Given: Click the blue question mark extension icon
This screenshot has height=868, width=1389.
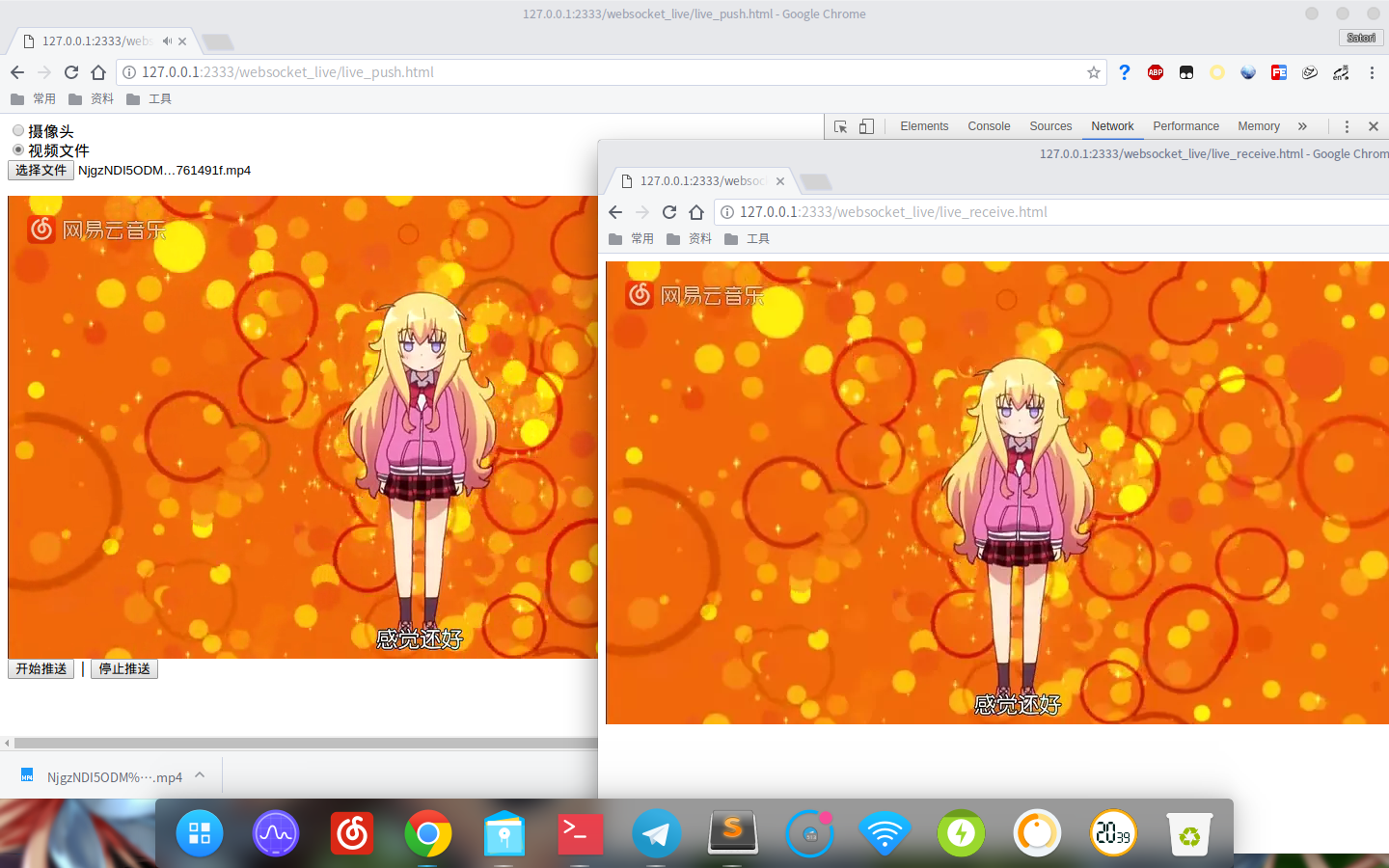Looking at the screenshot, I should point(1125,72).
